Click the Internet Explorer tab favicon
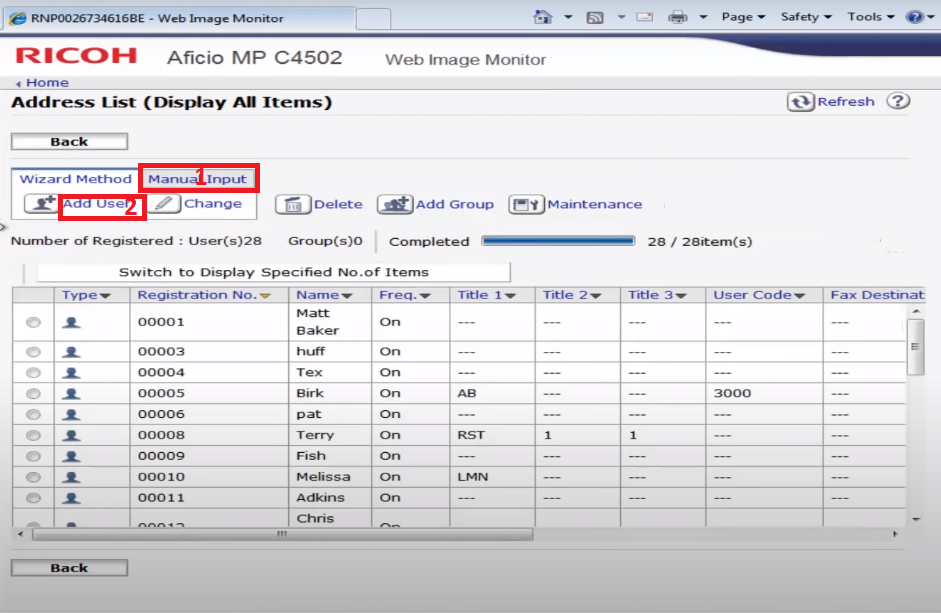The height and width of the screenshot is (613, 941). pyautogui.click(x=17, y=18)
